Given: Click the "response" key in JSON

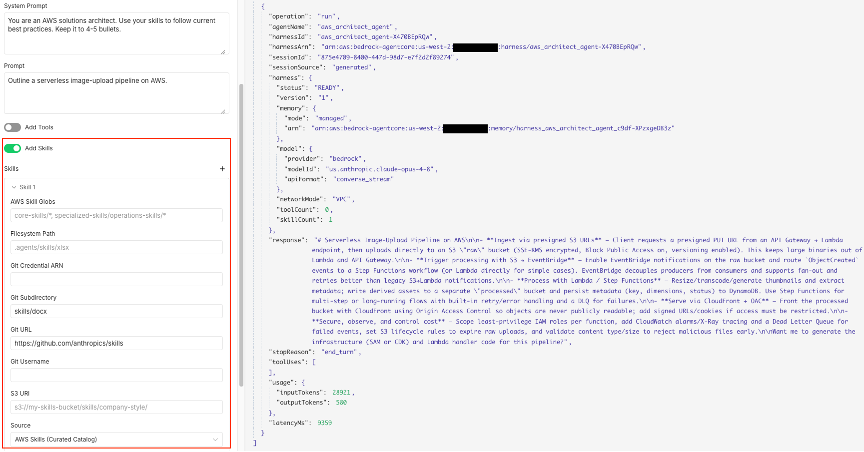Looking at the screenshot, I should tap(287, 240).
